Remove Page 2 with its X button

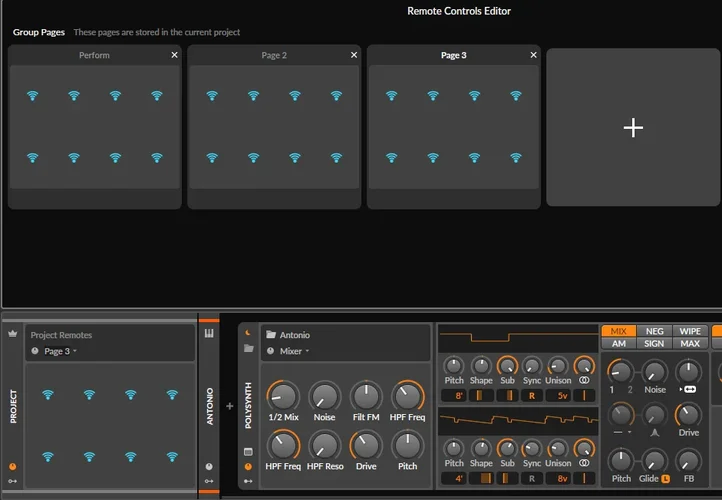coord(354,56)
